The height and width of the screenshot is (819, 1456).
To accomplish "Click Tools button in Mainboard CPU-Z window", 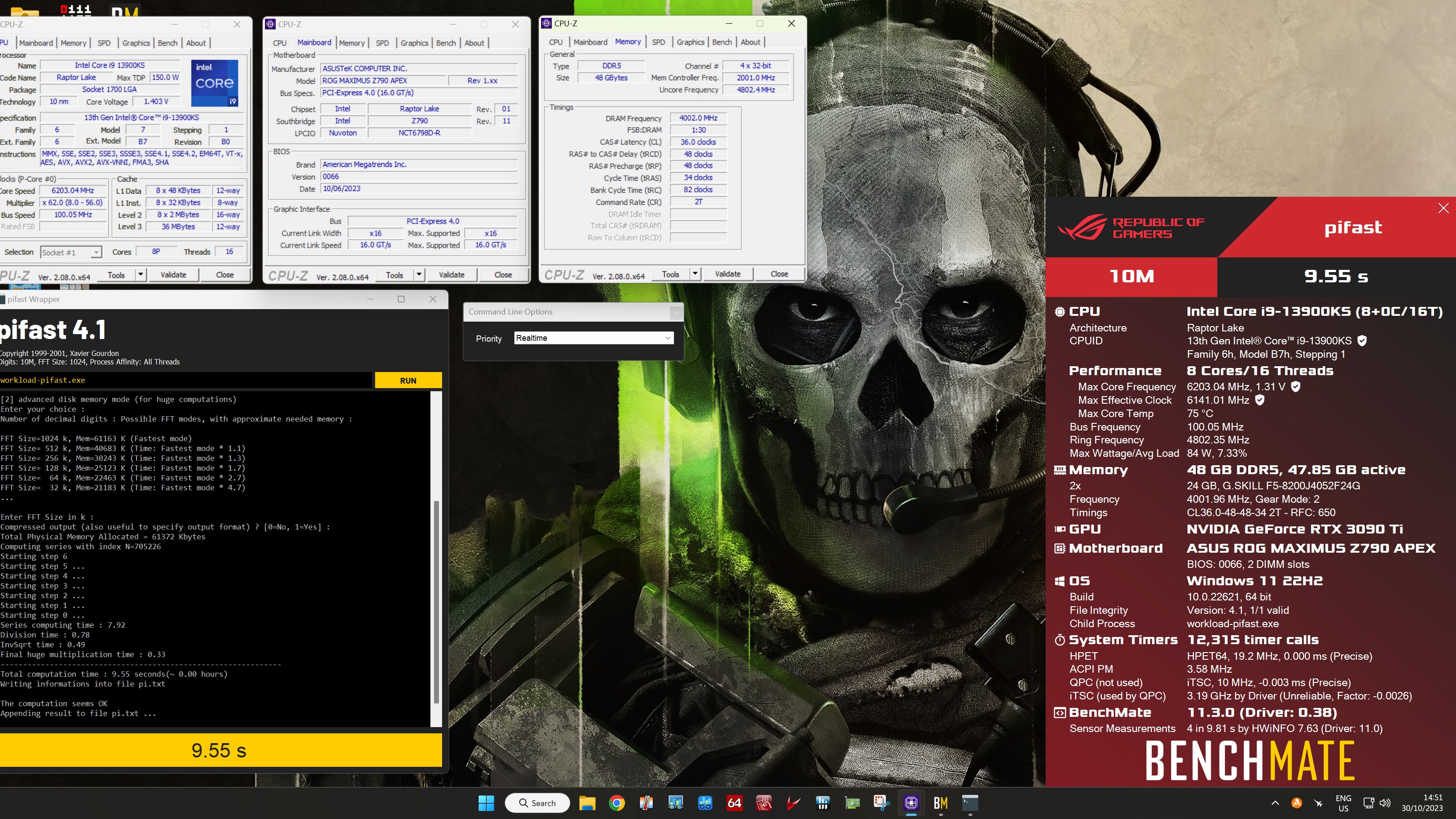I will coord(394,275).
